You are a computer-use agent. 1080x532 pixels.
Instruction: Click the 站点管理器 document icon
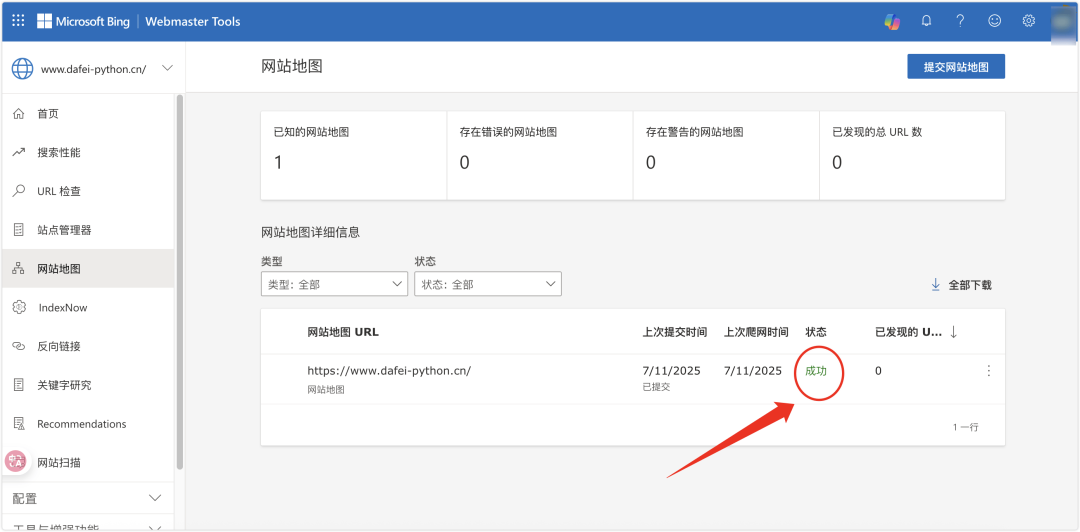click(x=19, y=229)
